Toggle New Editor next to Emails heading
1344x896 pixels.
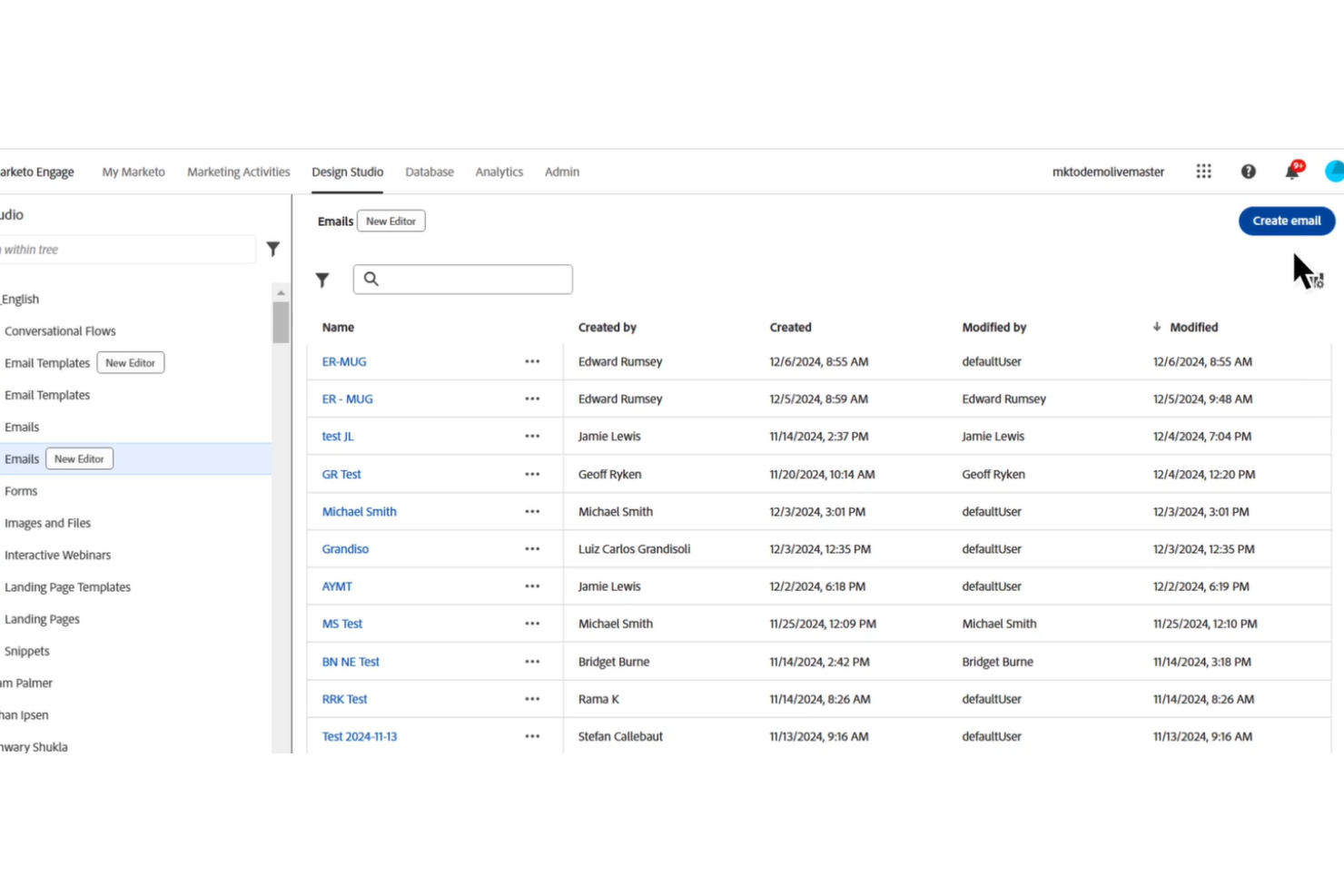390,221
